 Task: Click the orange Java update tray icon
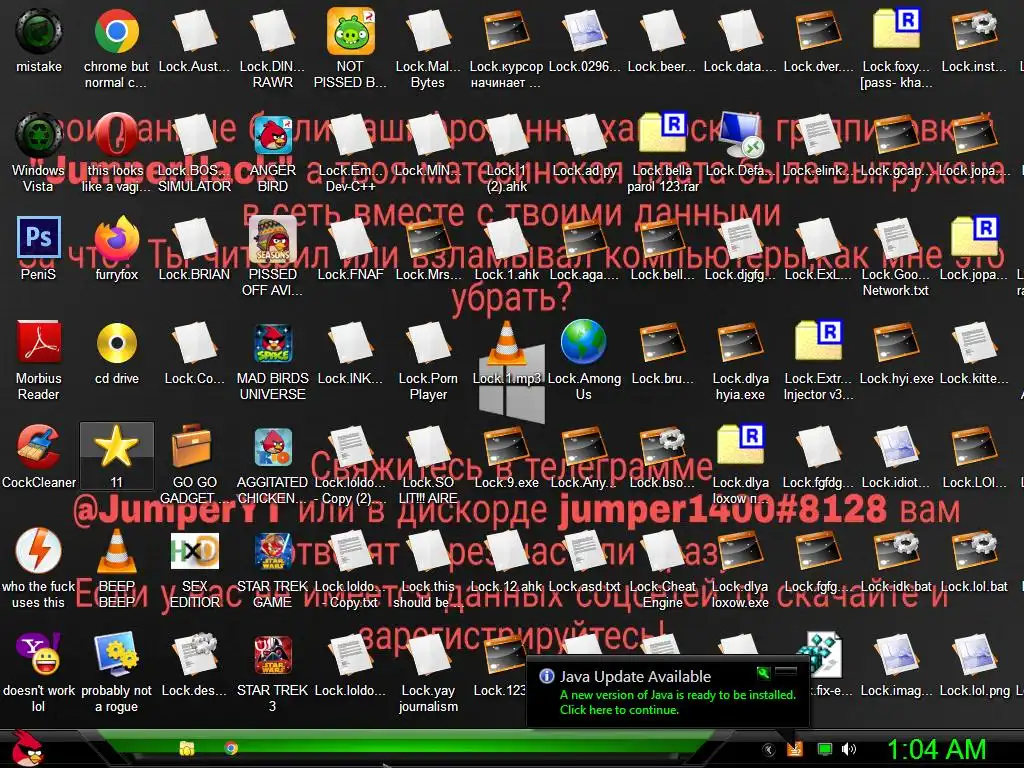[795, 749]
